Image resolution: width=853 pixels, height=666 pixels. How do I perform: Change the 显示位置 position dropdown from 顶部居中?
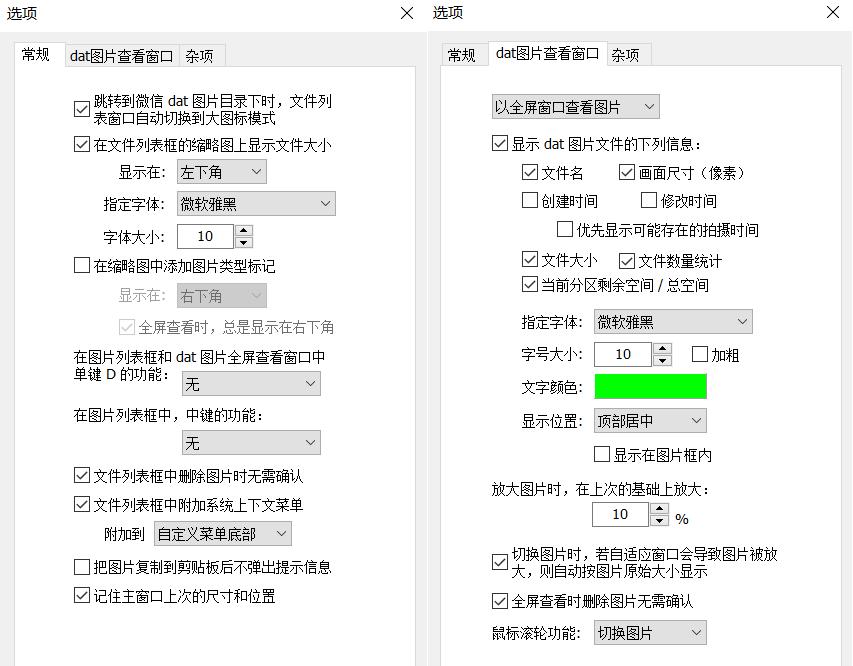(650, 420)
